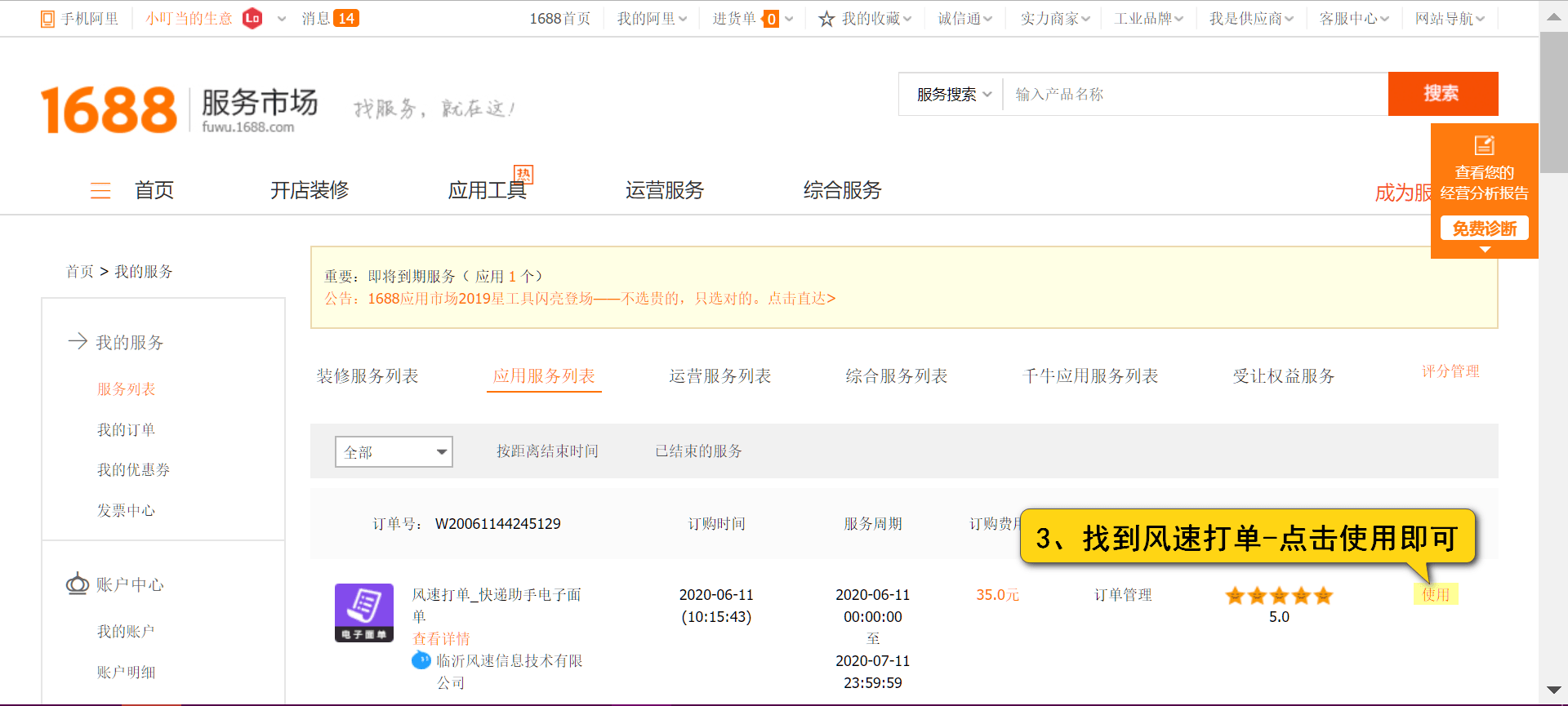
Task: Click the 使用 link for 风速打单
Action: coord(1436,594)
